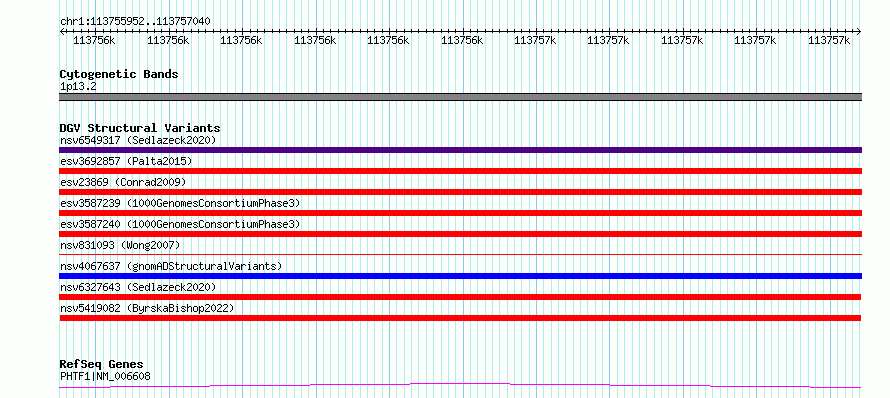890x398 pixels.
Task: Click the esv23869 (Conrad2009) label
Action: click(123, 182)
